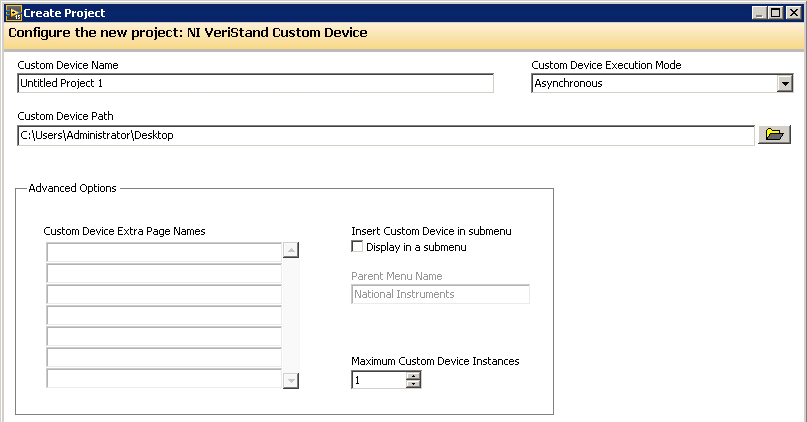Click the Custom Device Path input field
807x422 pixels.
pyautogui.click(x=386, y=135)
